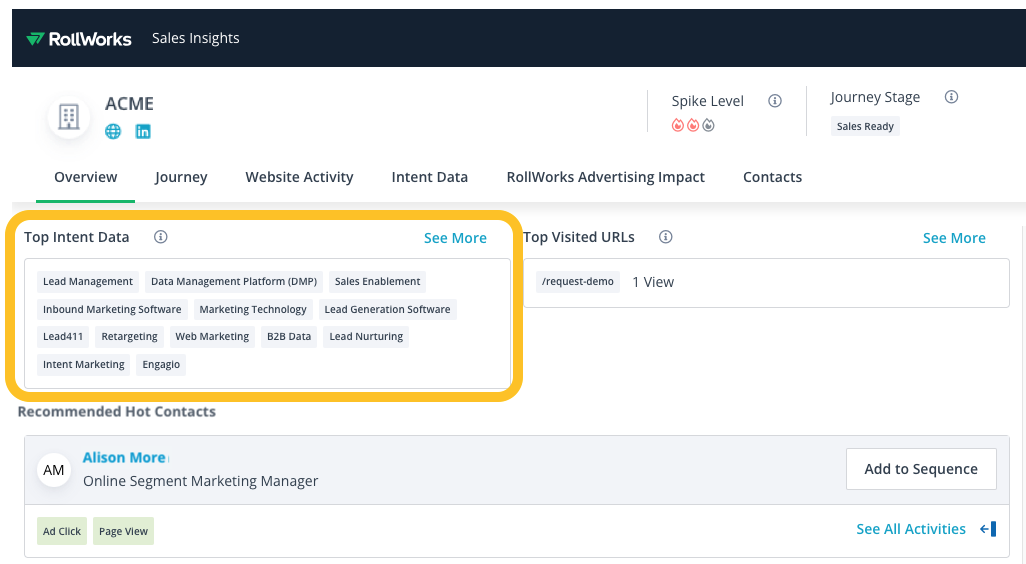Open ACME LinkedIn profile icon

[143, 132]
